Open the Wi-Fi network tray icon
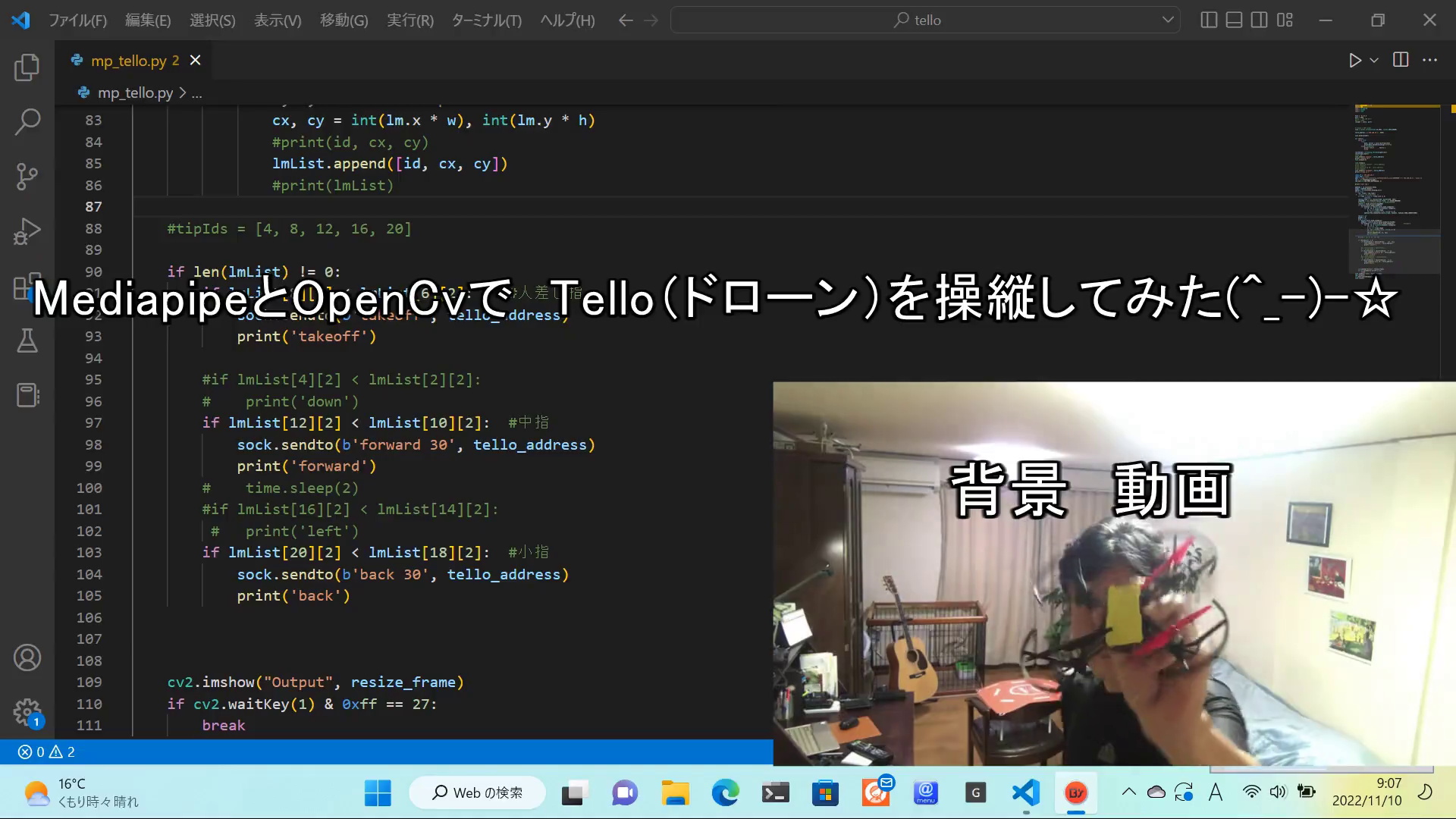 (1251, 792)
